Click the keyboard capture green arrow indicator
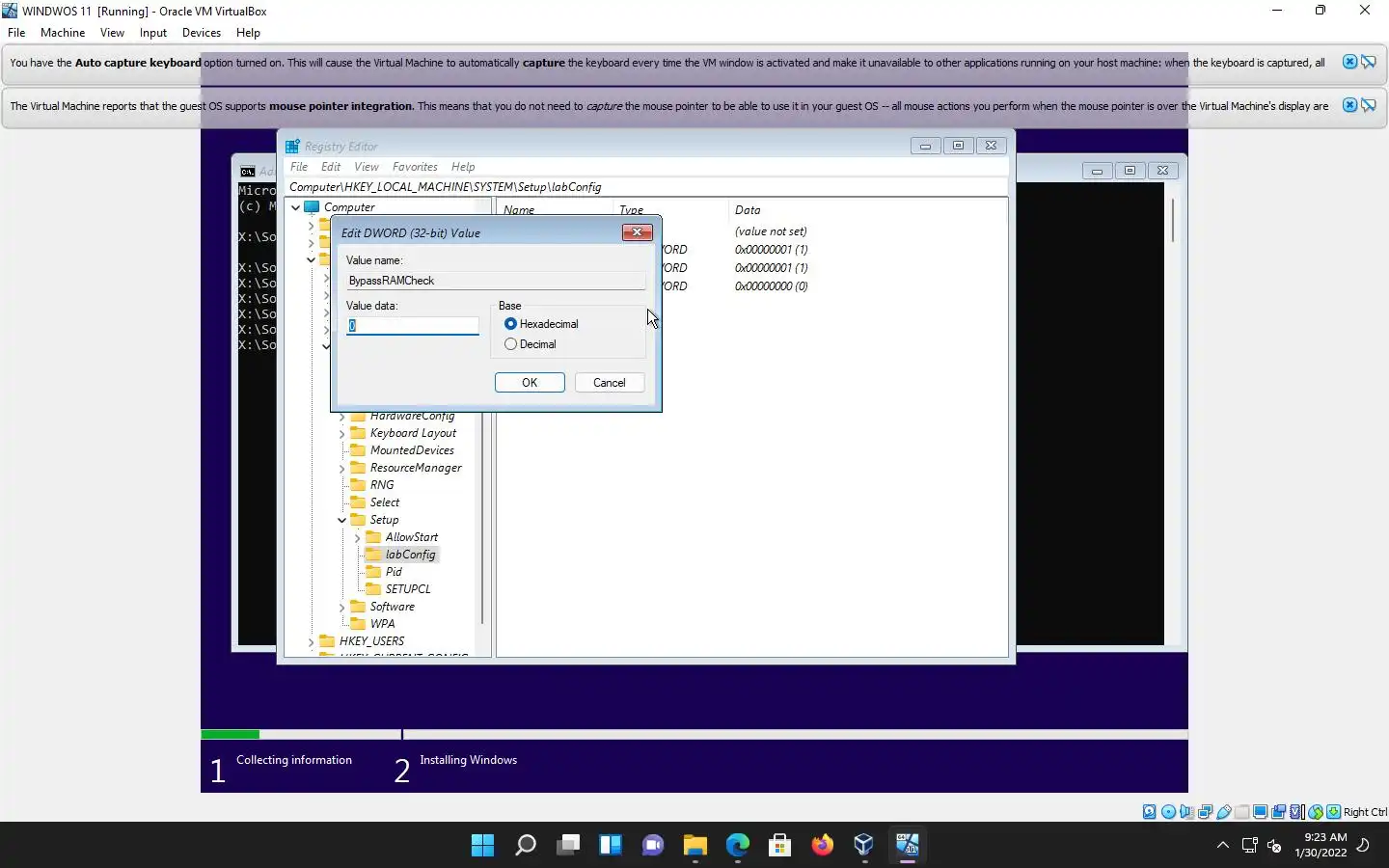Viewport: 1389px width, 868px height. (1334, 812)
